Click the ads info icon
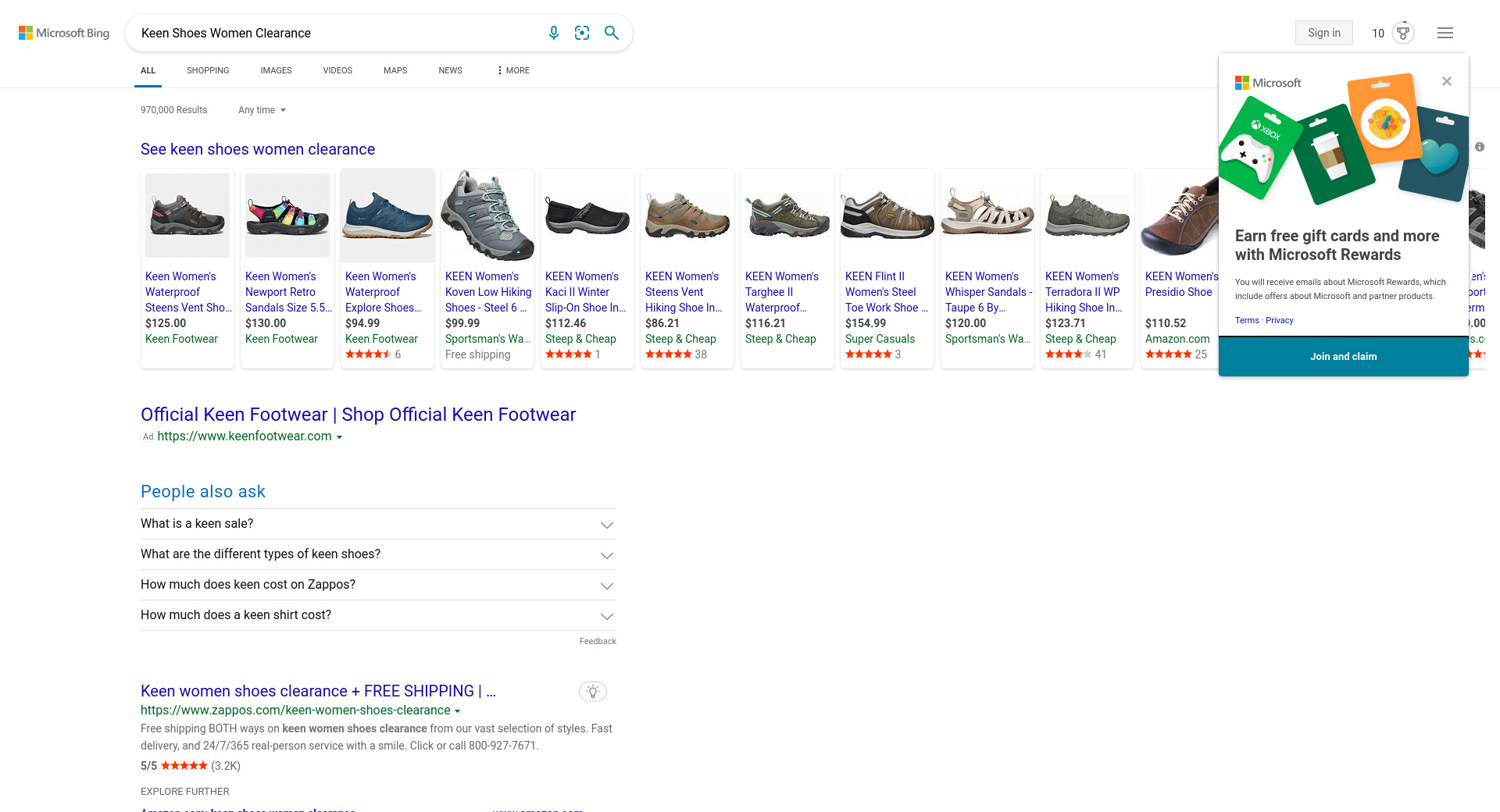The height and width of the screenshot is (812, 1500). tap(1479, 147)
